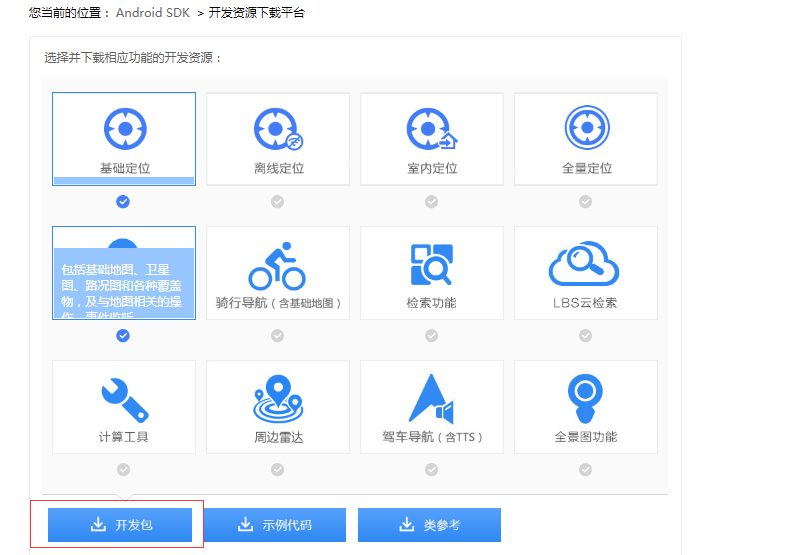Check the checkmark under 计算工具
Screen dimensions: 793x555
click(123, 470)
